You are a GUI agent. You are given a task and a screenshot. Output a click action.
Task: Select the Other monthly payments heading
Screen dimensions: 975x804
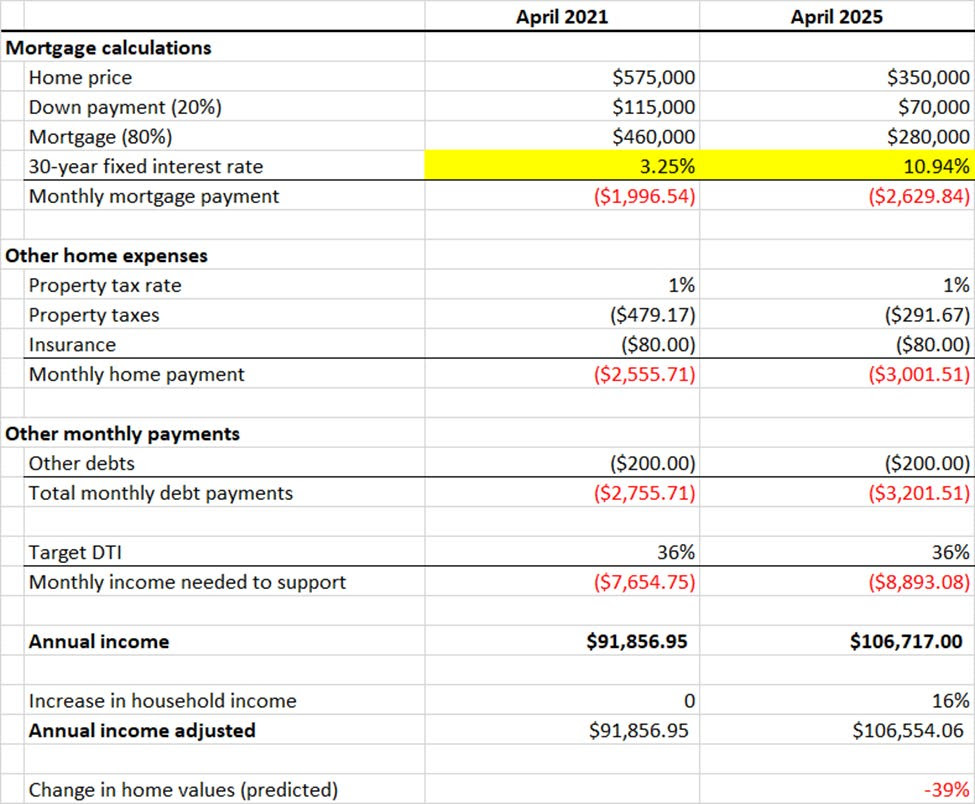(122, 434)
